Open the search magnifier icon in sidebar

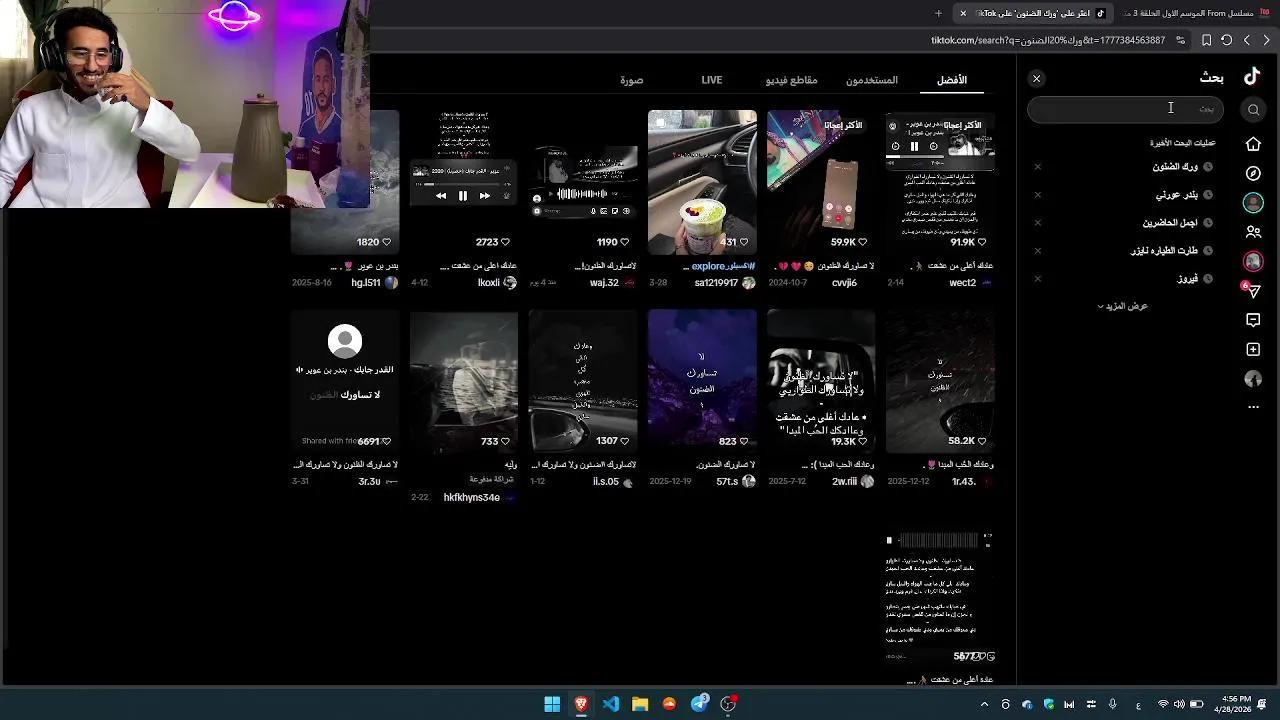pos(1253,110)
